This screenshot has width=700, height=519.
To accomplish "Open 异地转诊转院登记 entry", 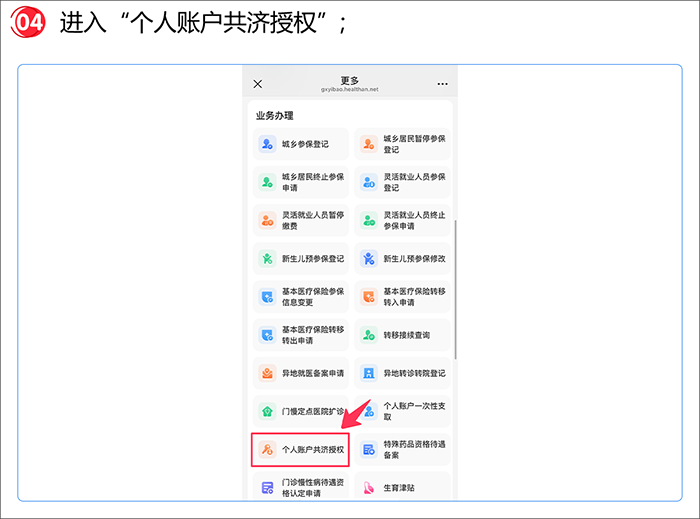I will tap(402, 374).
